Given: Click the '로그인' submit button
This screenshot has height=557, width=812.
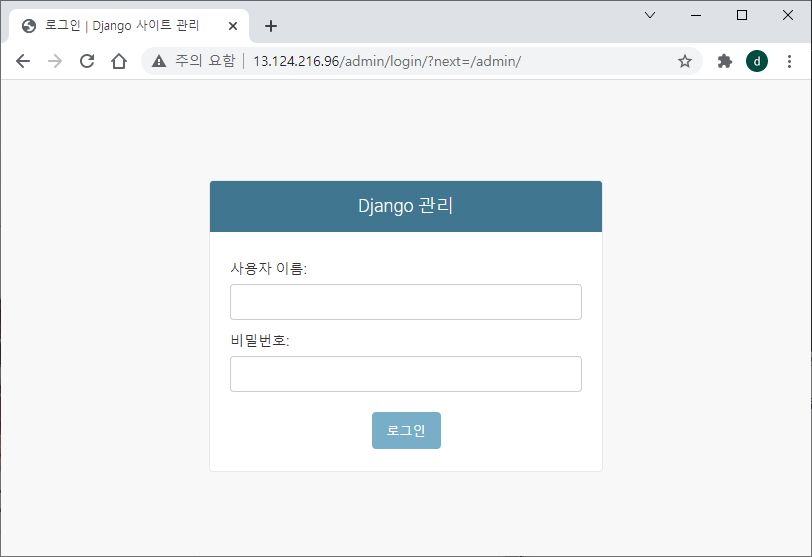Looking at the screenshot, I should [x=407, y=430].
